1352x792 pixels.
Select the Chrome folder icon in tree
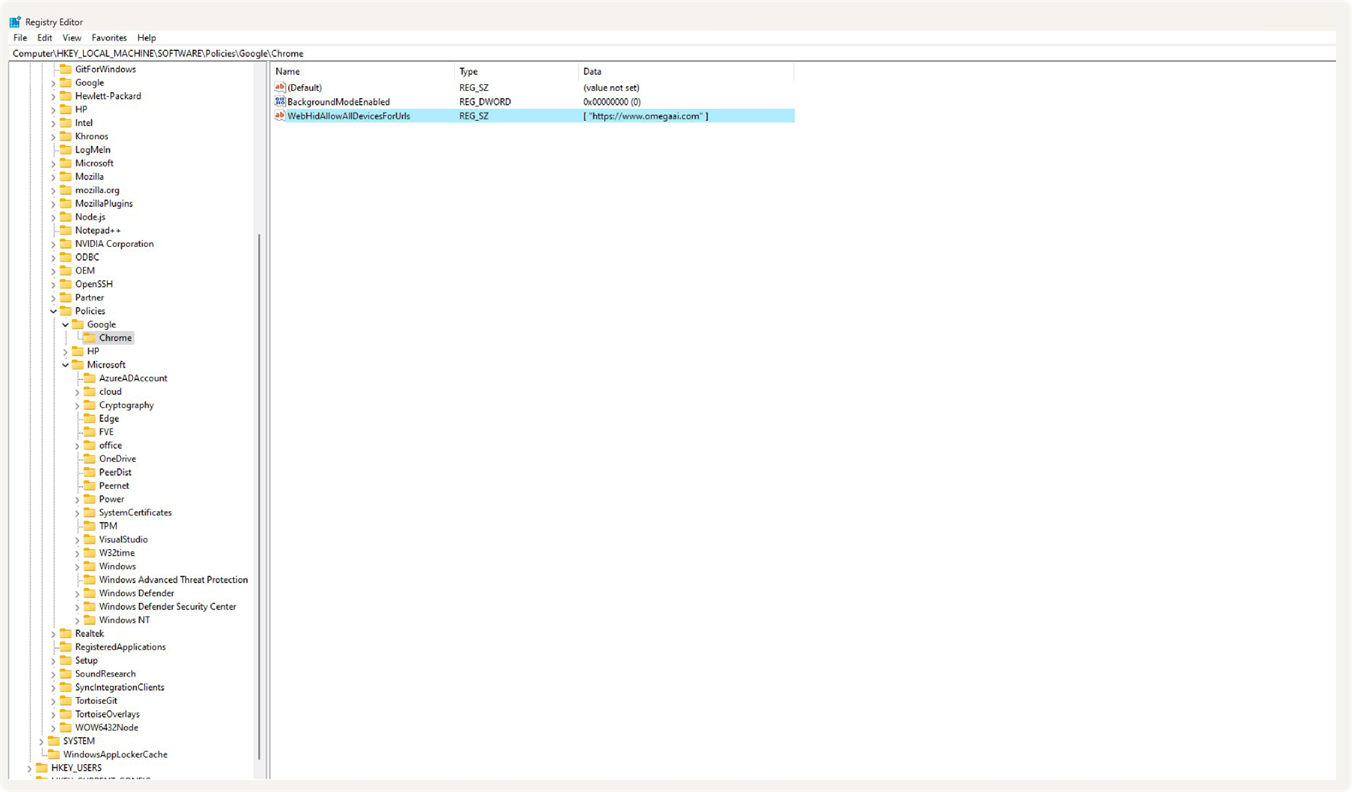tap(90, 338)
